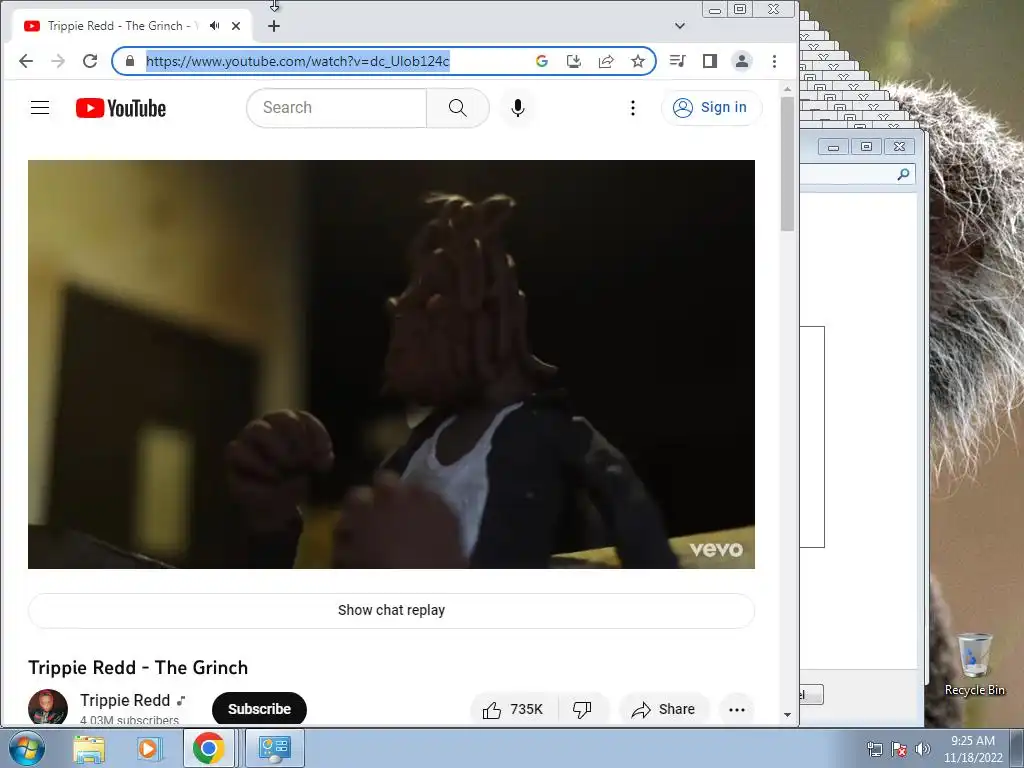Viewport: 1024px width, 768px height.
Task: Click the install/download page icon
Action: pyautogui.click(x=573, y=61)
